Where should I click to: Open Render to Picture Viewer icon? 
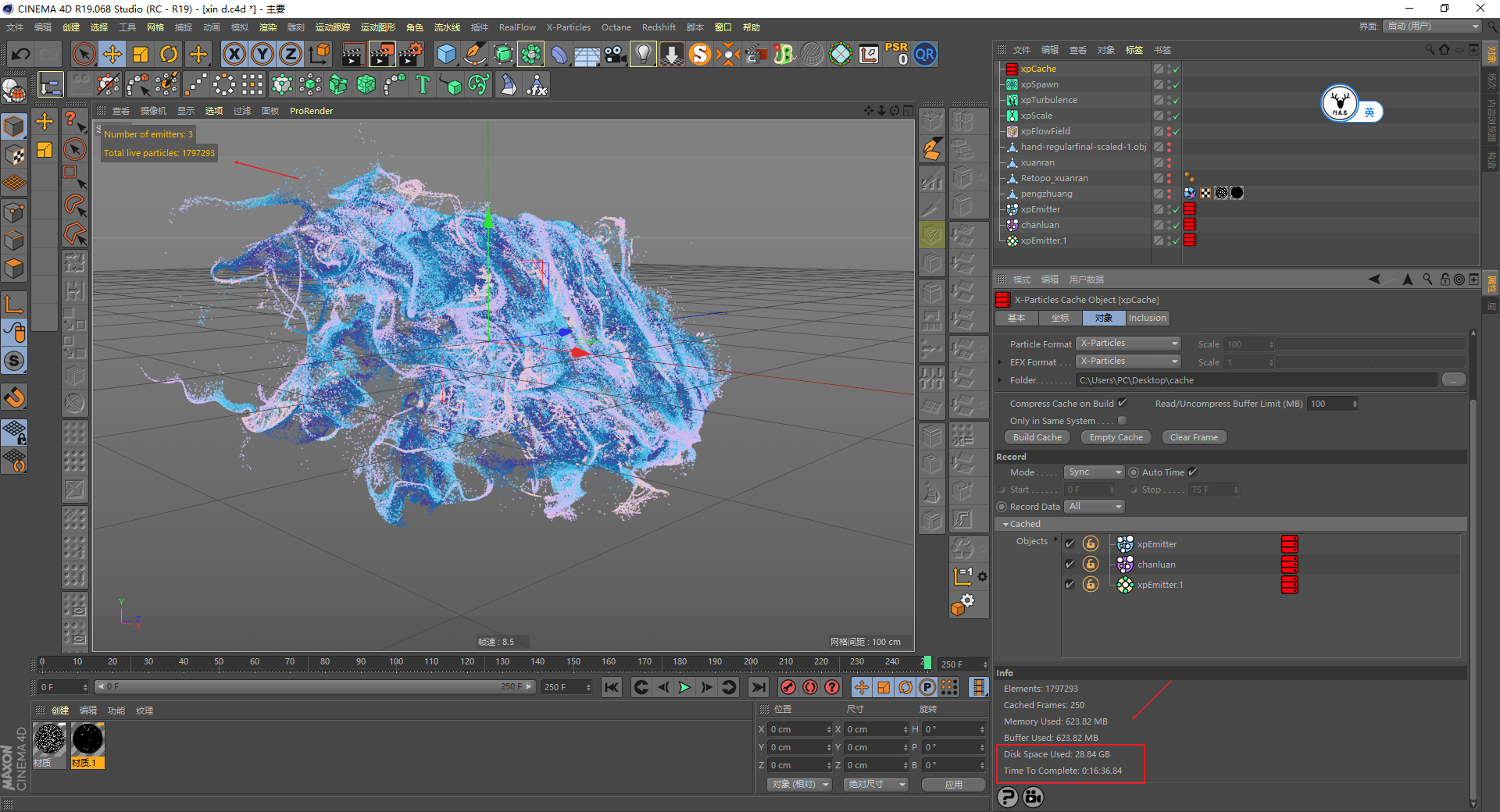tap(382, 55)
